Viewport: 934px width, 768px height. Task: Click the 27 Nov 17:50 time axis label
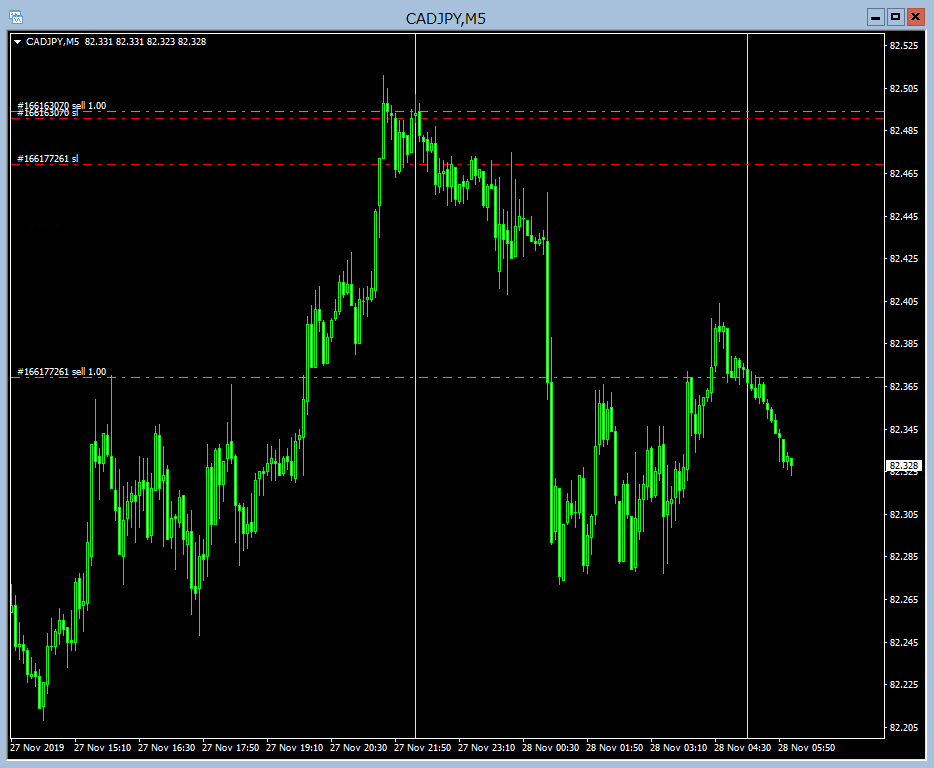[x=231, y=748]
